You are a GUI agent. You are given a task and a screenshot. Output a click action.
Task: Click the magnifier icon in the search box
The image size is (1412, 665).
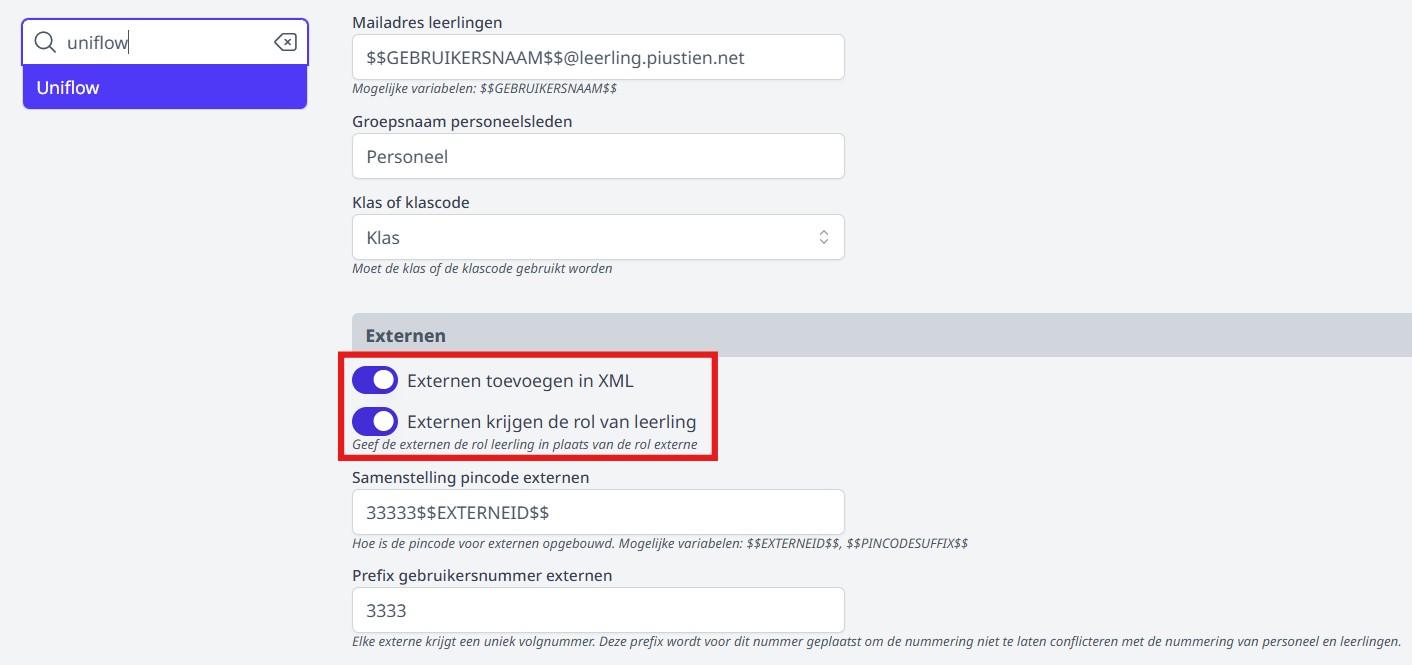pos(45,42)
